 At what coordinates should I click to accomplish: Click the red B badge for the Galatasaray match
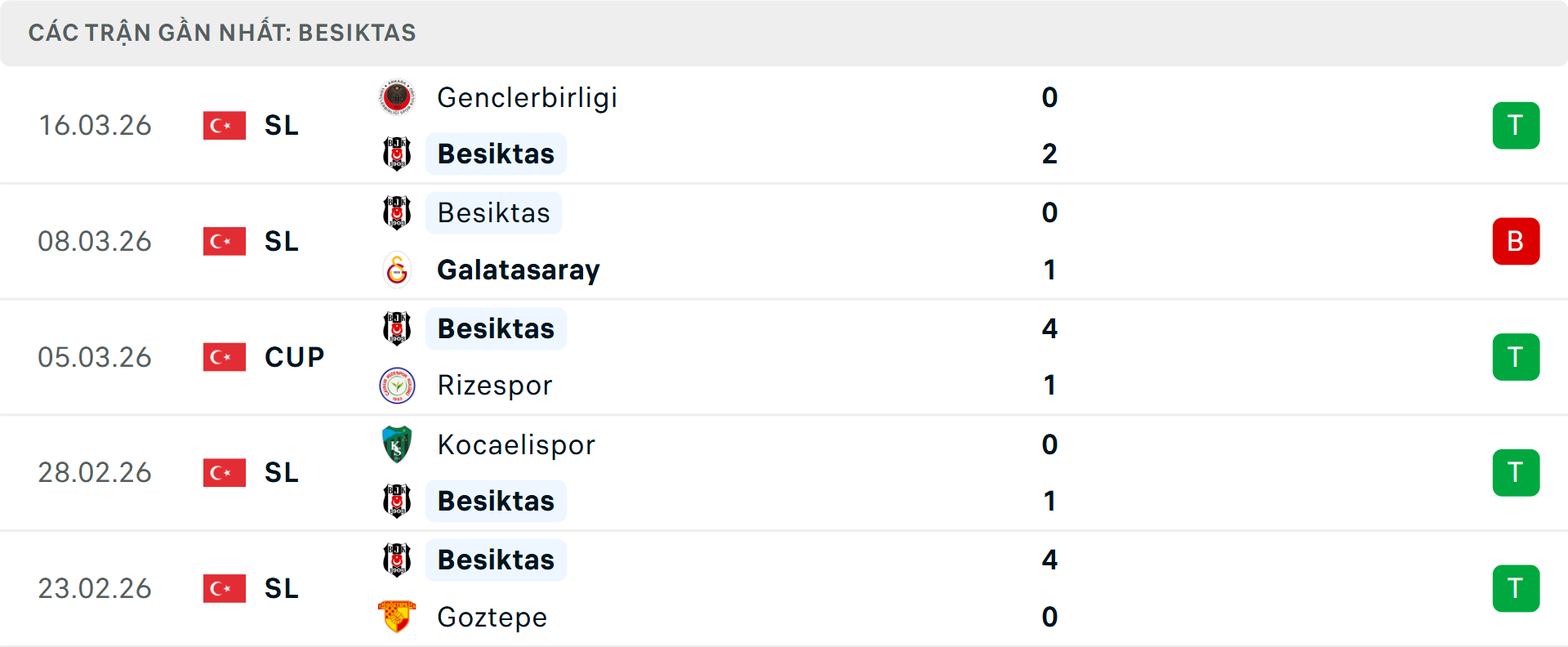[1516, 241]
